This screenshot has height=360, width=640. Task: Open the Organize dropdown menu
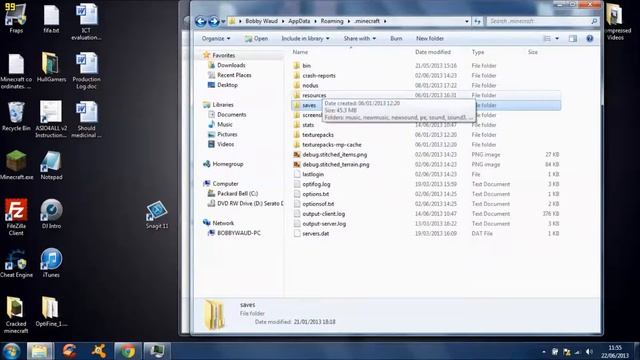(x=216, y=38)
